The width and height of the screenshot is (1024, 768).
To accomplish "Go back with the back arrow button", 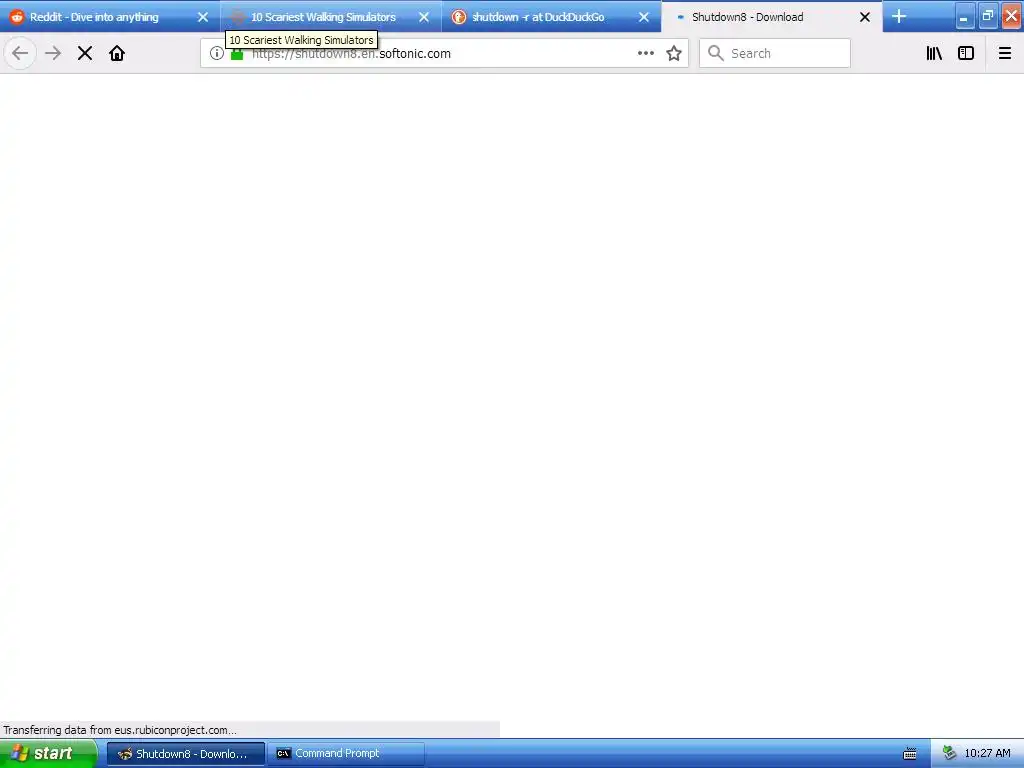I will (20, 53).
